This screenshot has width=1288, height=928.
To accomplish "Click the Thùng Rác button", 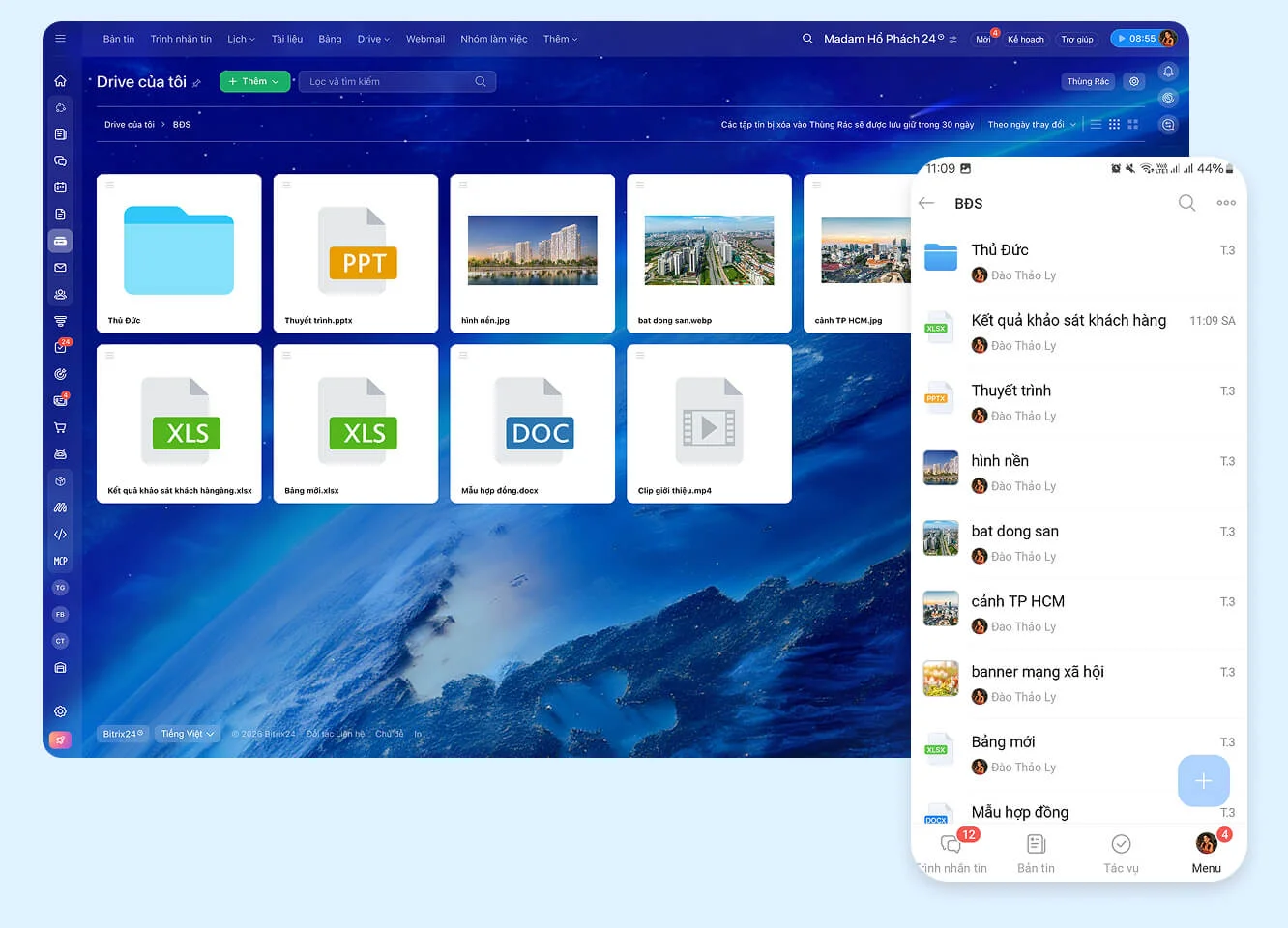I will click(1087, 82).
